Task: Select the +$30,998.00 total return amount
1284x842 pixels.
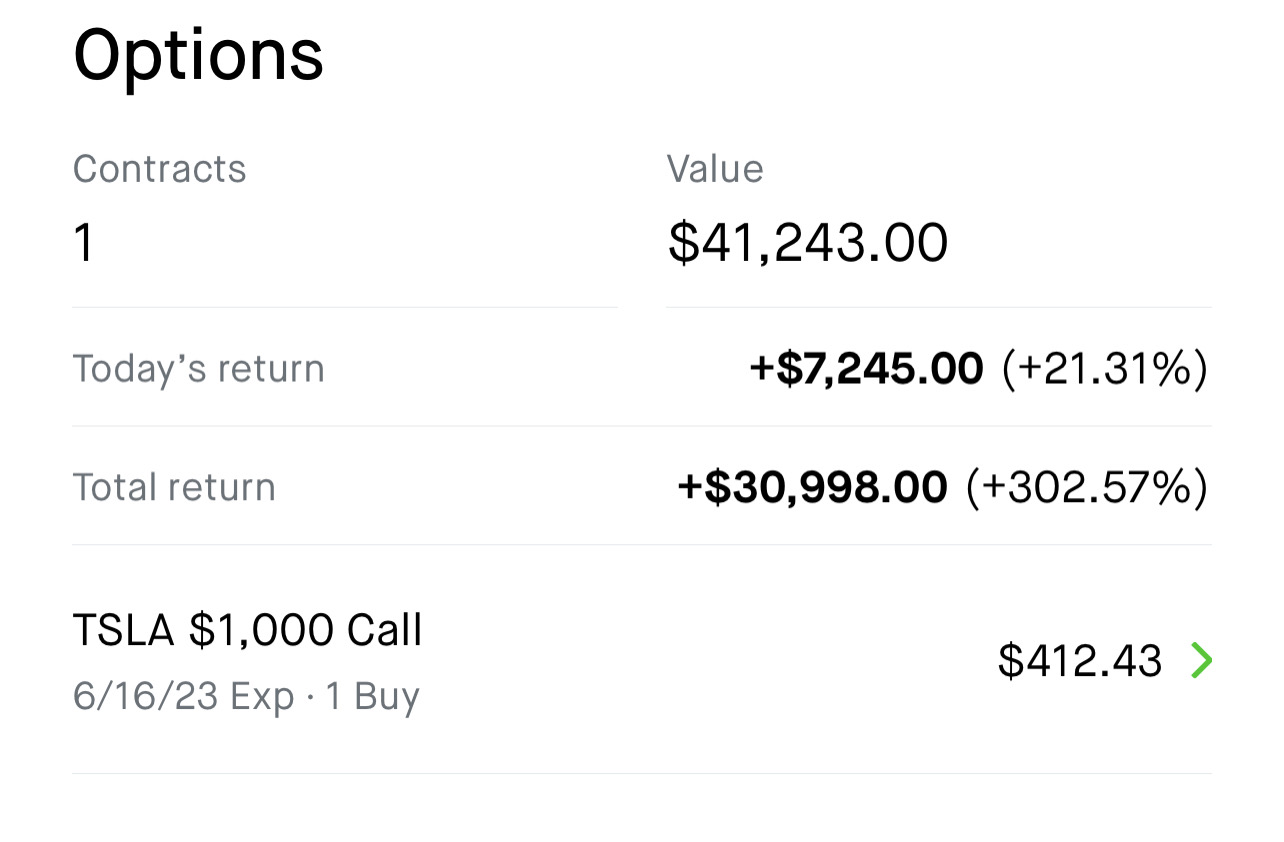Action: [812, 488]
